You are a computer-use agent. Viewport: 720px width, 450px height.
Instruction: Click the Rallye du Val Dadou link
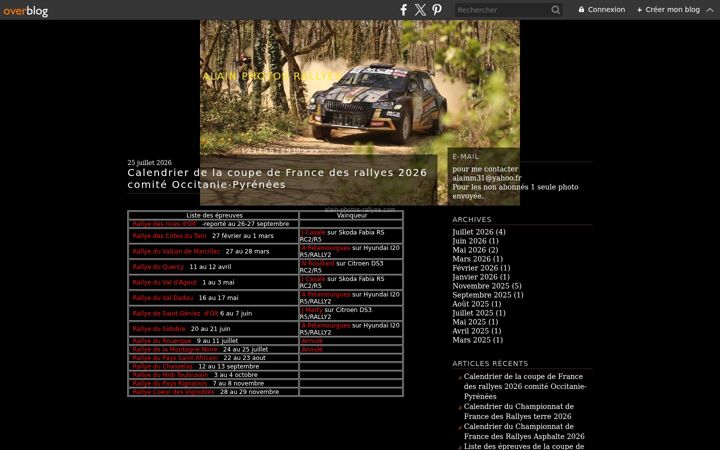[x=163, y=298]
